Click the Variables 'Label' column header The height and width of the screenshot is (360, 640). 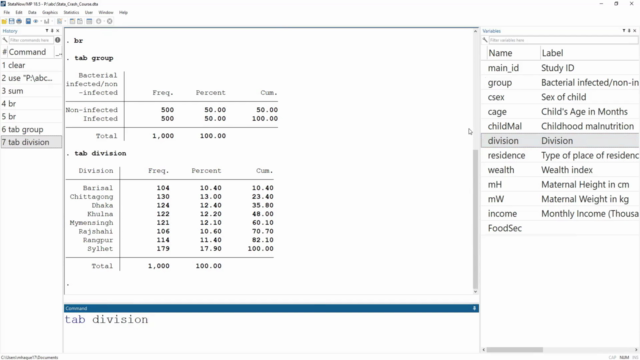[x=589, y=53]
